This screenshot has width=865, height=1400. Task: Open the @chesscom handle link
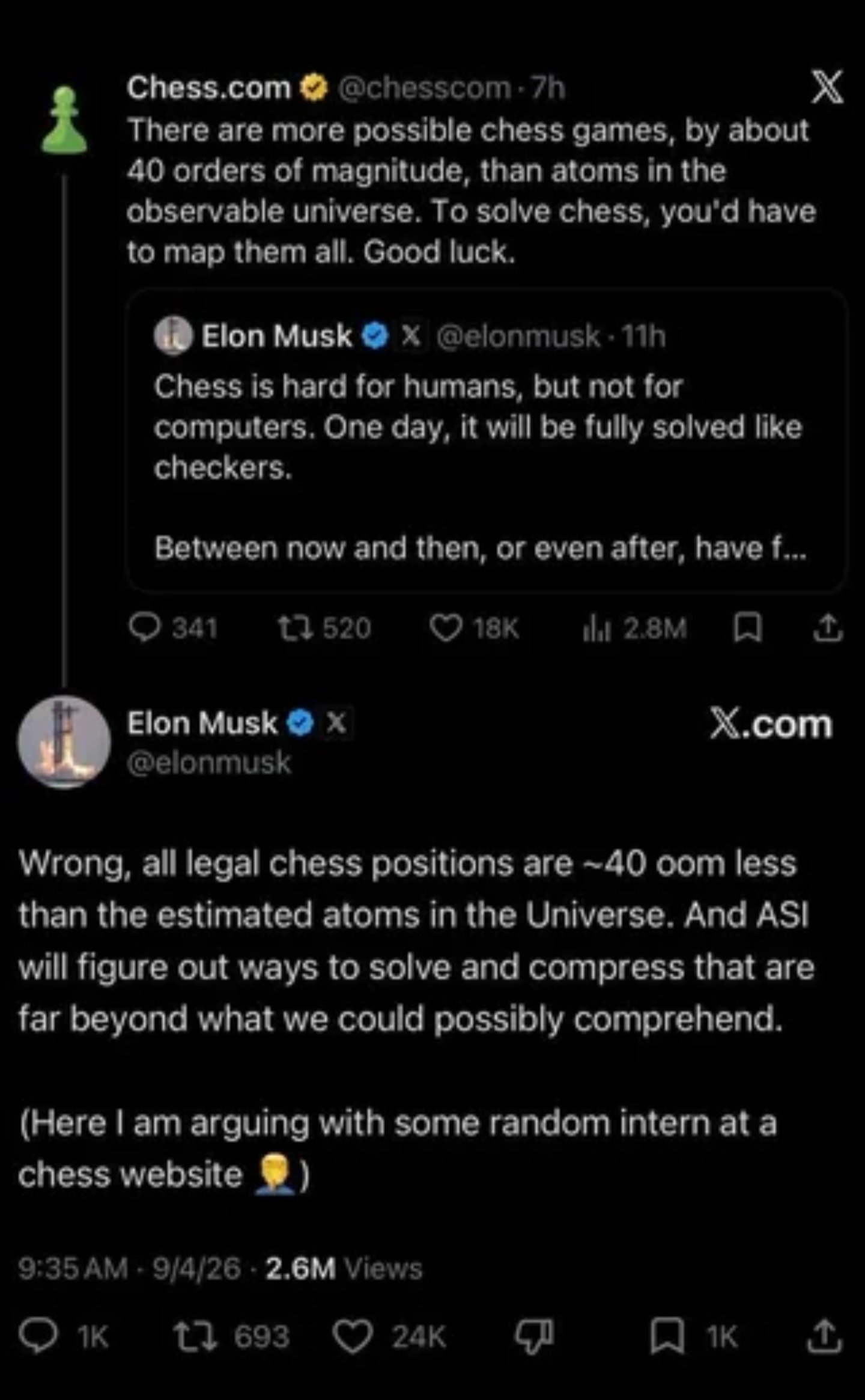pyautogui.click(x=424, y=88)
